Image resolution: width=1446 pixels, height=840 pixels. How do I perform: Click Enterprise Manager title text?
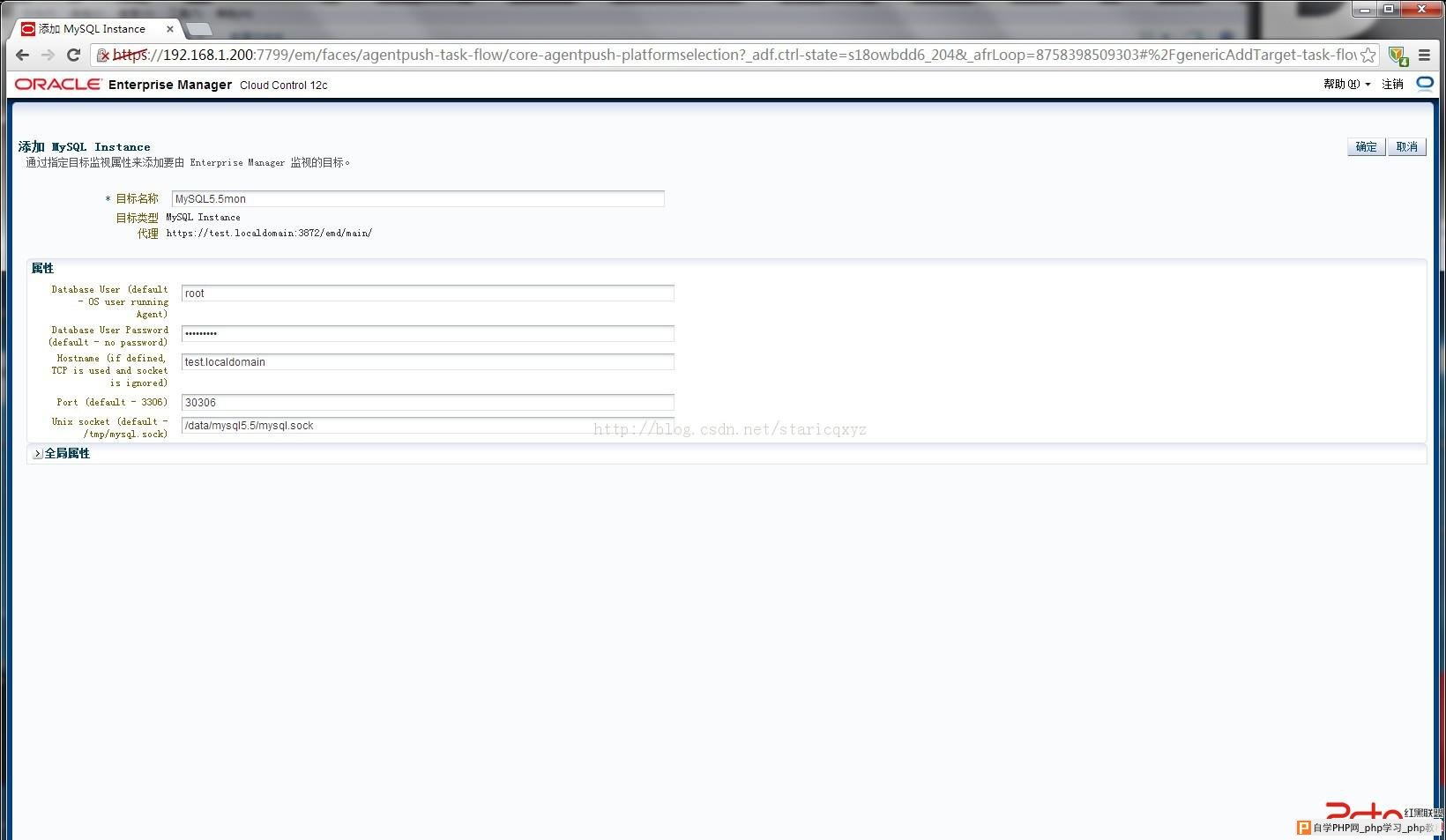170,85
